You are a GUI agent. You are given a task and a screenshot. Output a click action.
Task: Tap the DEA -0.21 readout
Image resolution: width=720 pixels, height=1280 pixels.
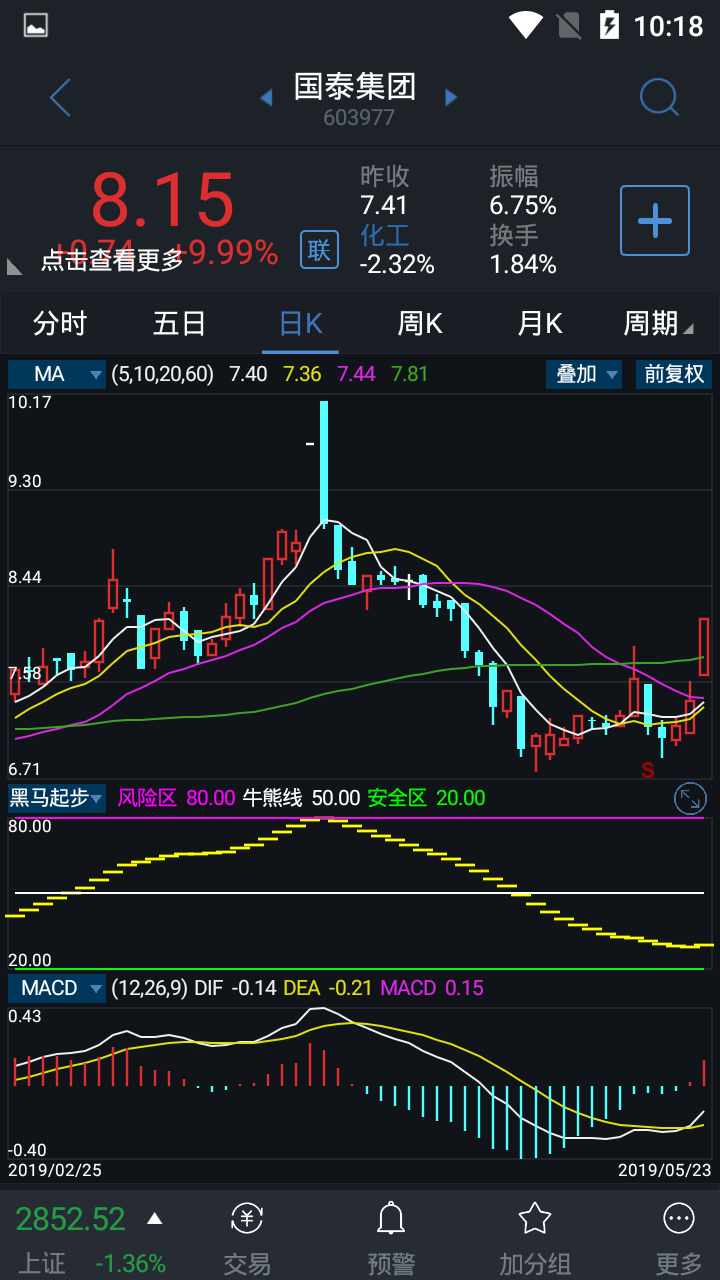pos(328,988)
